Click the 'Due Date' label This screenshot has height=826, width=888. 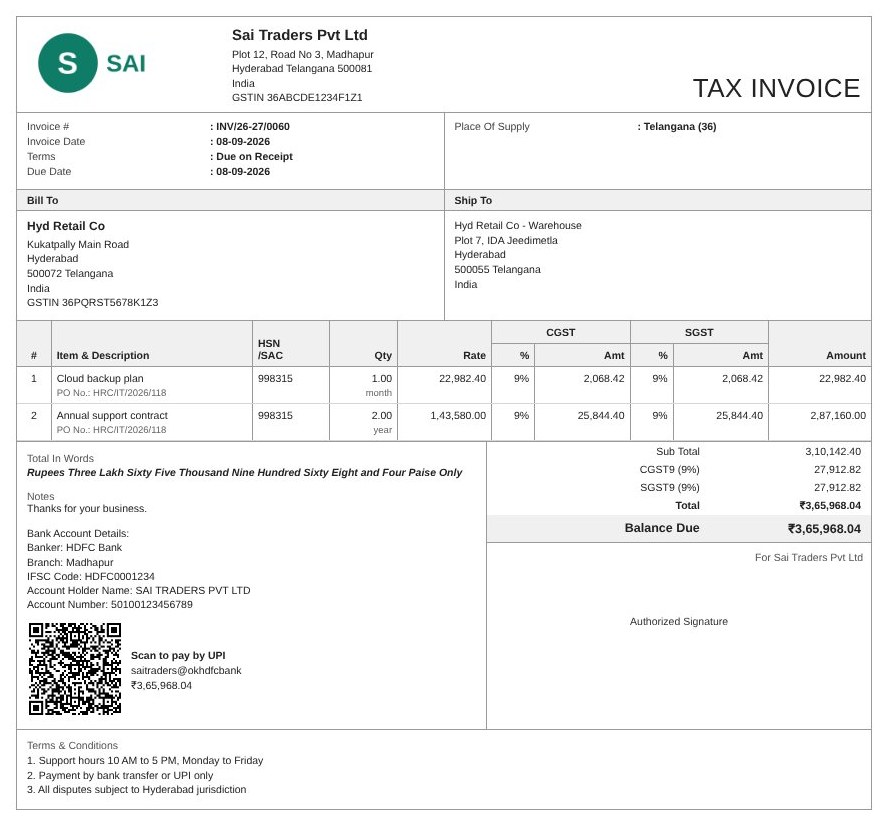(49, 172)
